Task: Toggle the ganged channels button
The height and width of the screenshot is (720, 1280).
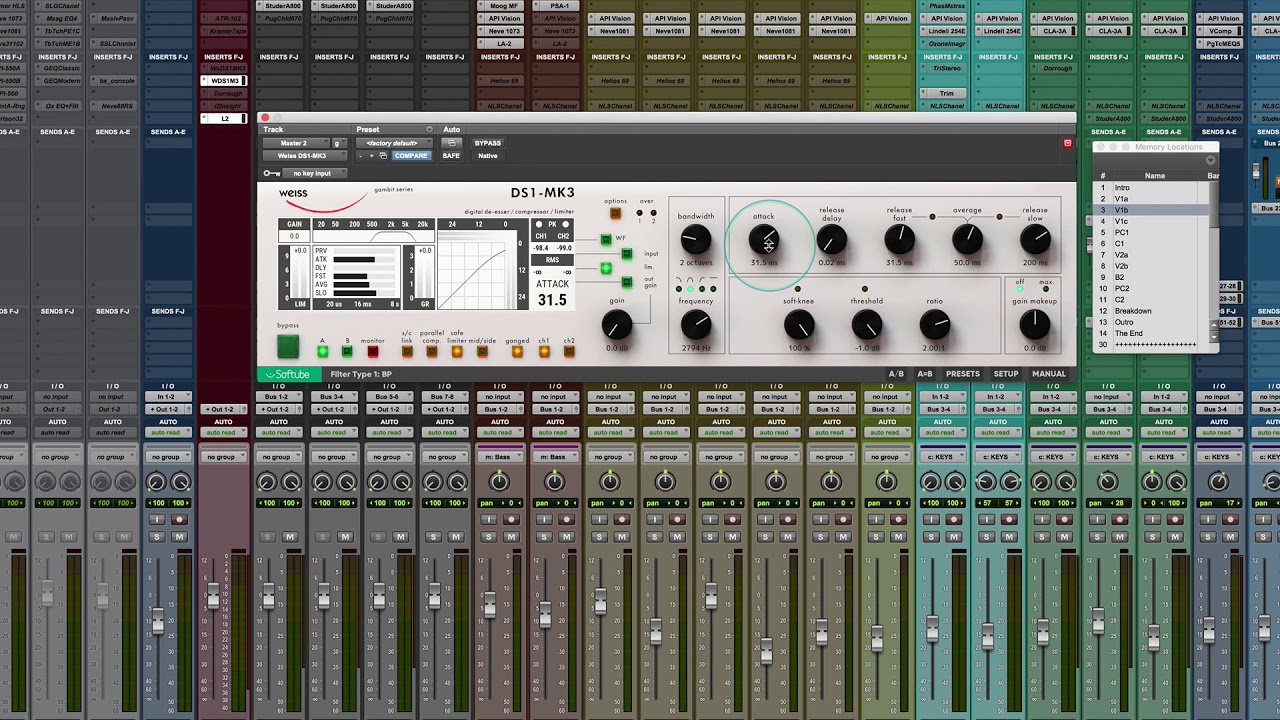Action: [517, 352]
